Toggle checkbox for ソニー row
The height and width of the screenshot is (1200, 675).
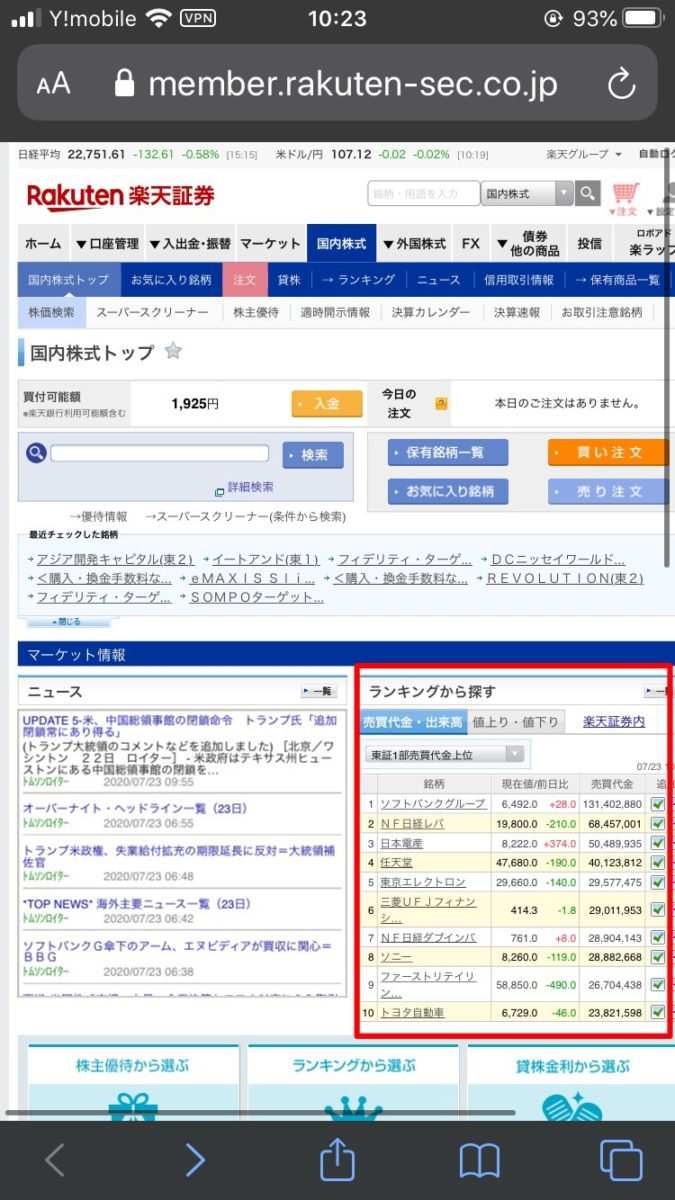point(658,957)
